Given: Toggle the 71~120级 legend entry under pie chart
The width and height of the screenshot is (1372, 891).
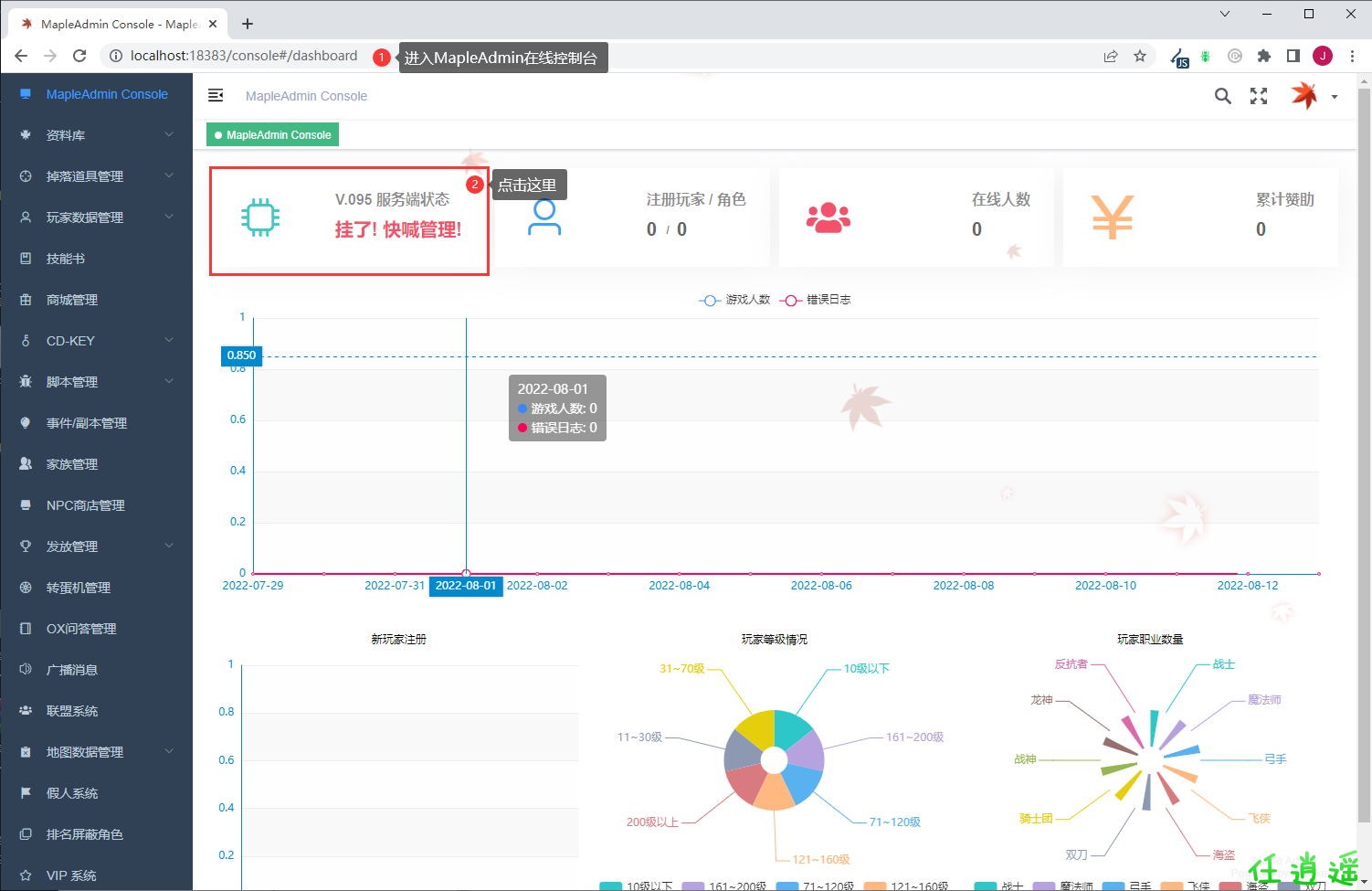Looking at the screenshot, I should point(815,886).
